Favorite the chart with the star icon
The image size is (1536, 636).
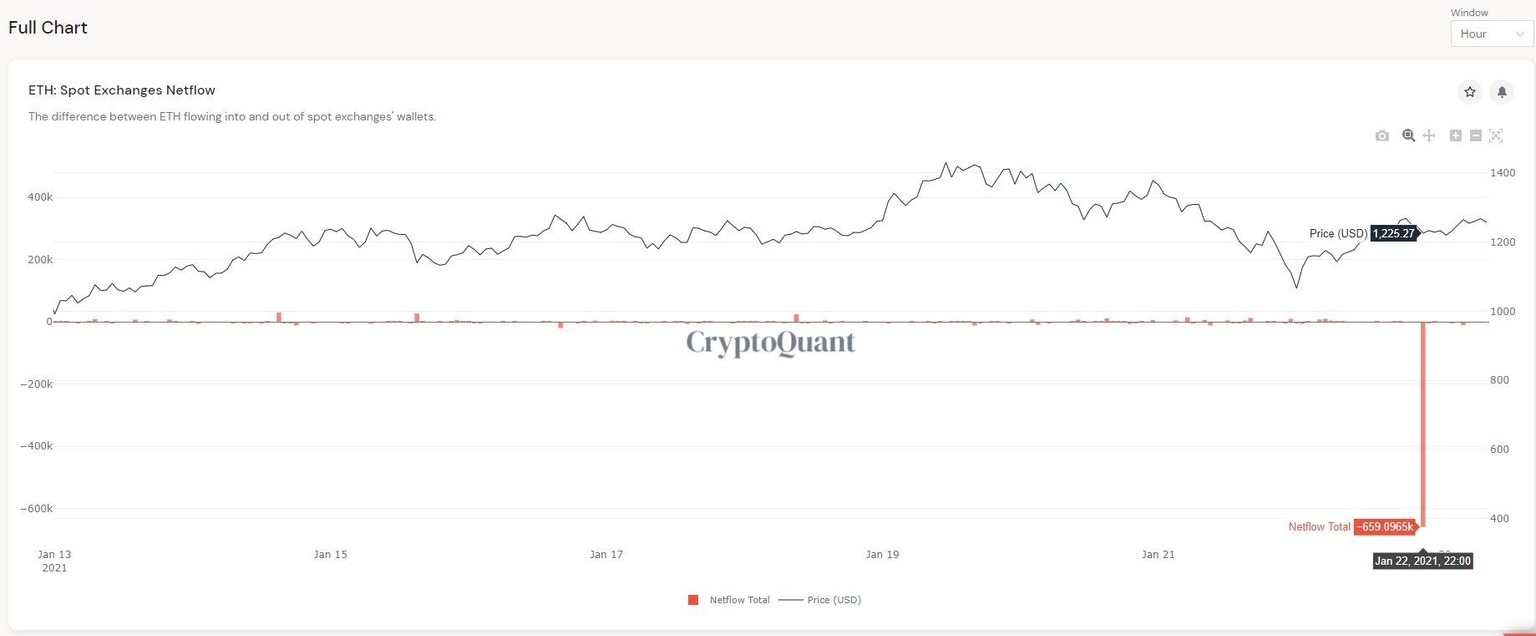1469,91
